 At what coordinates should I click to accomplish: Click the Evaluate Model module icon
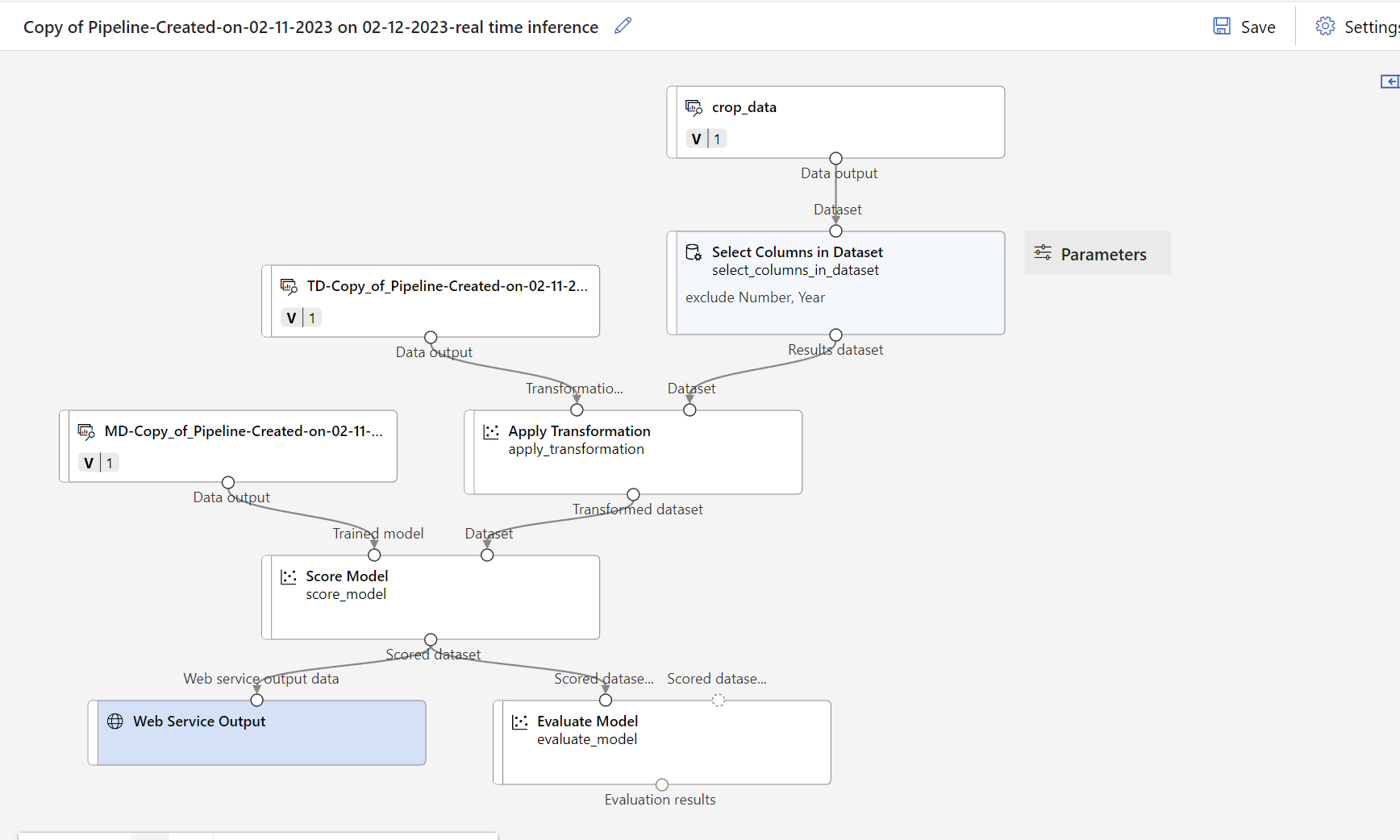coord(519,721)
